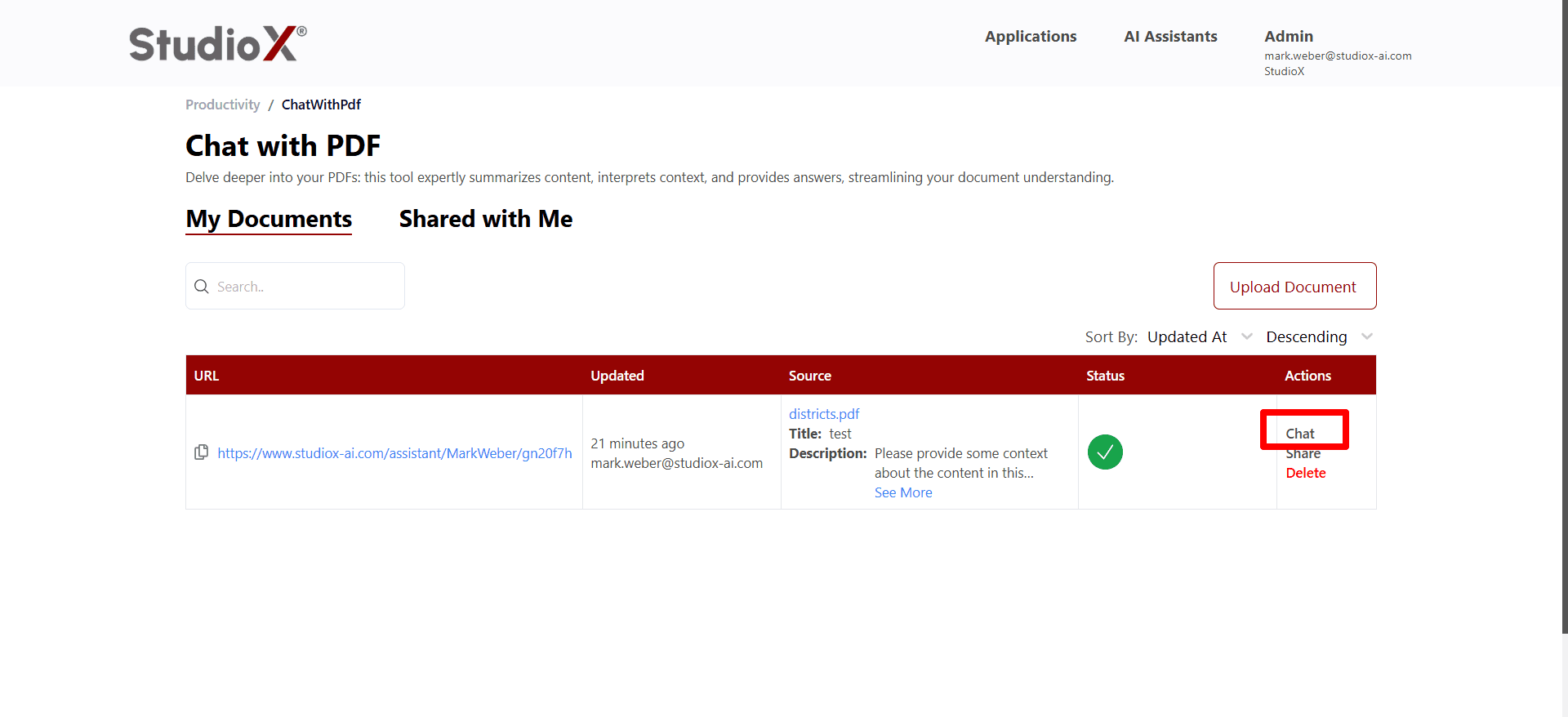Click the ChatWithPdf breadcrumb
This screenshot has height=717, width=1568.
321,105
